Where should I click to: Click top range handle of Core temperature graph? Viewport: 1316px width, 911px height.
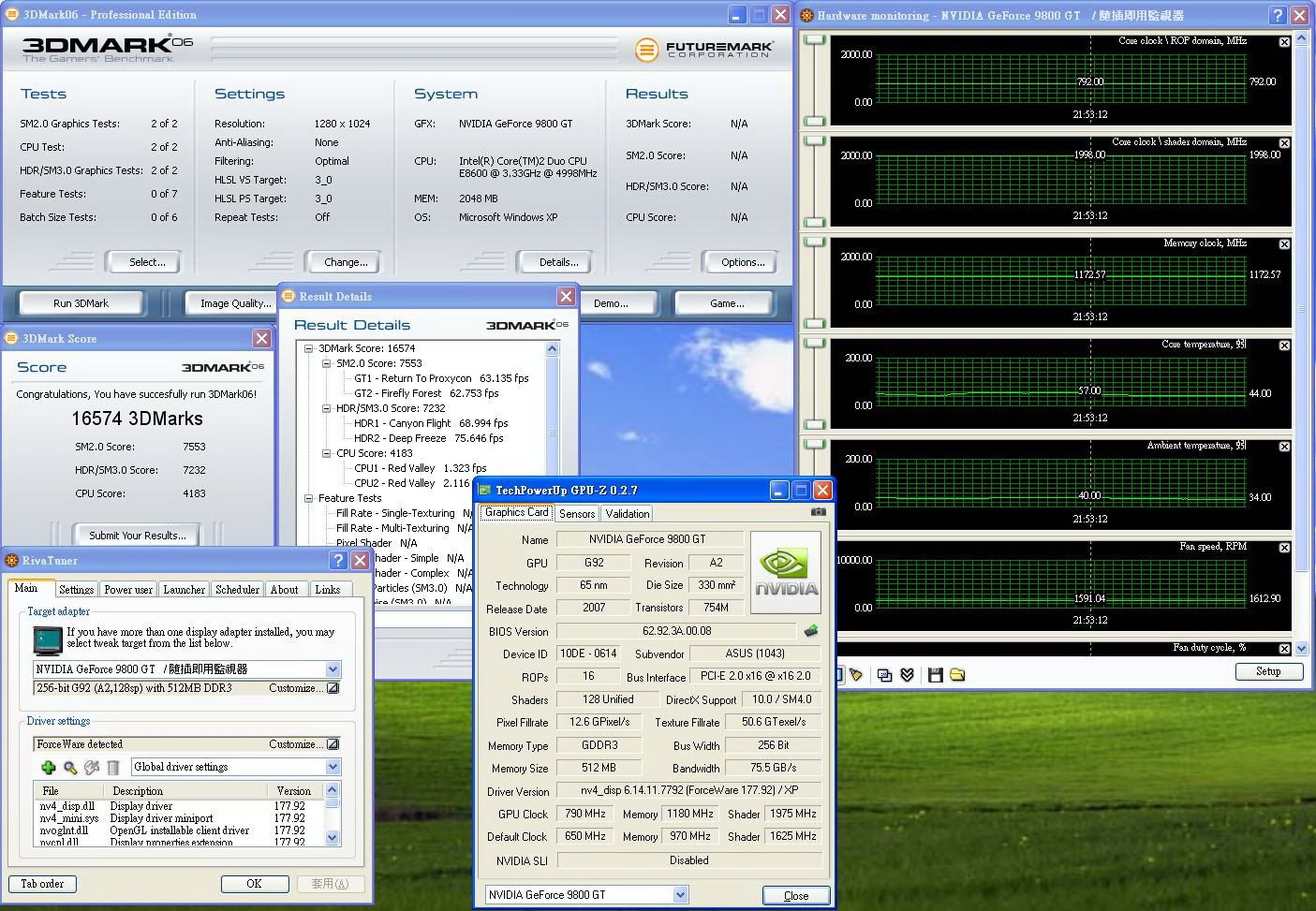pyautogui.click(x=815, y=343)
